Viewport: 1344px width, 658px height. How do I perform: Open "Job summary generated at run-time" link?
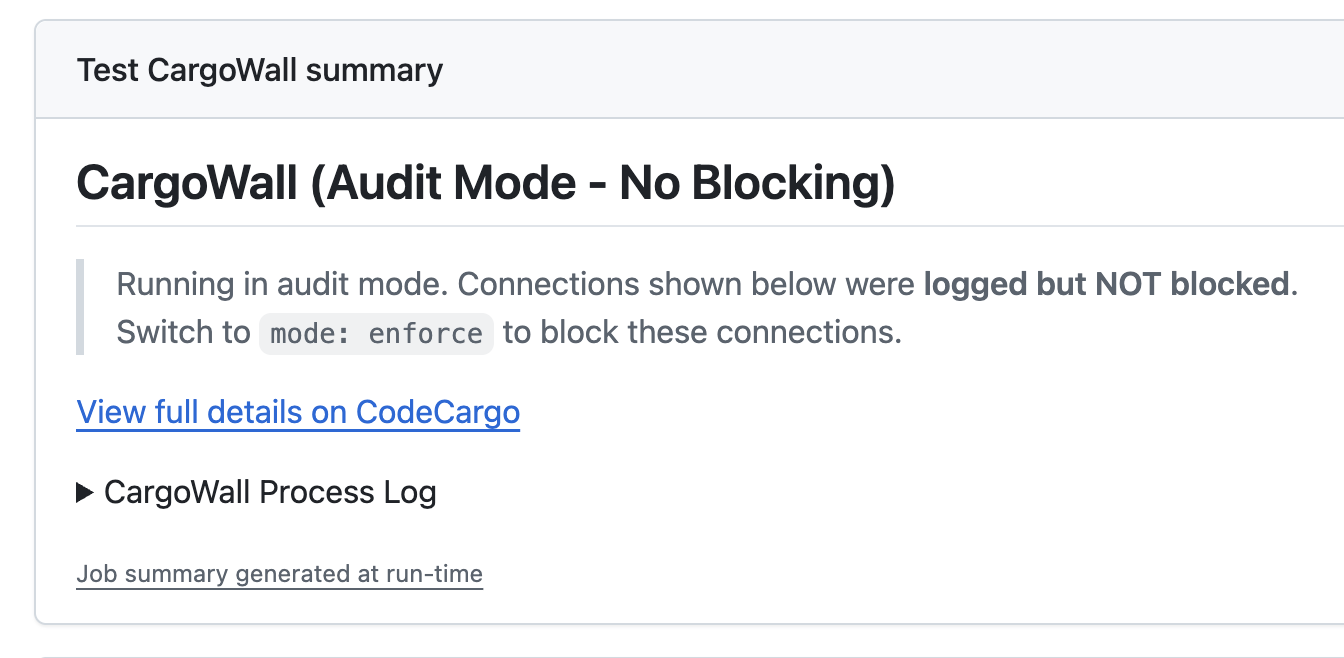279,574
